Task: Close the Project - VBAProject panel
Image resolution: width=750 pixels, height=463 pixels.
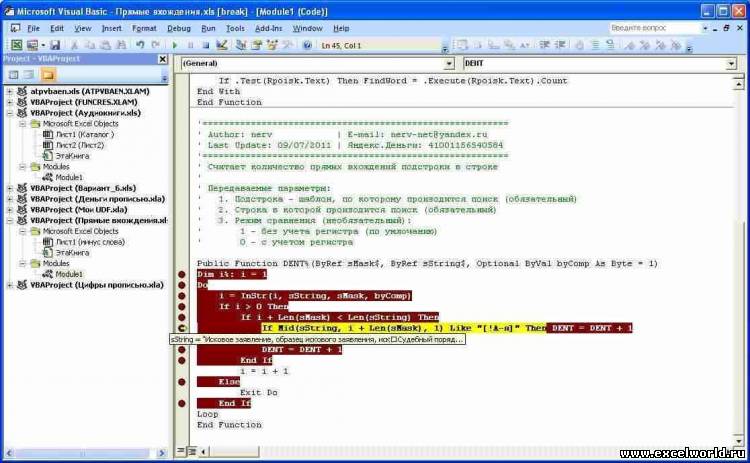Action: pyautogui.click(x=163, y=59)
